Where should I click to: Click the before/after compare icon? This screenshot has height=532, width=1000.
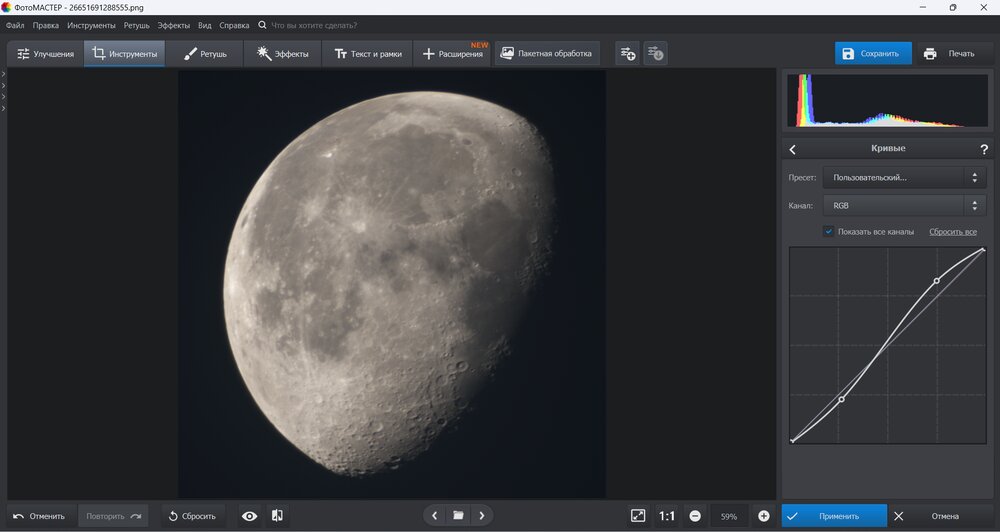coord(277,516)
